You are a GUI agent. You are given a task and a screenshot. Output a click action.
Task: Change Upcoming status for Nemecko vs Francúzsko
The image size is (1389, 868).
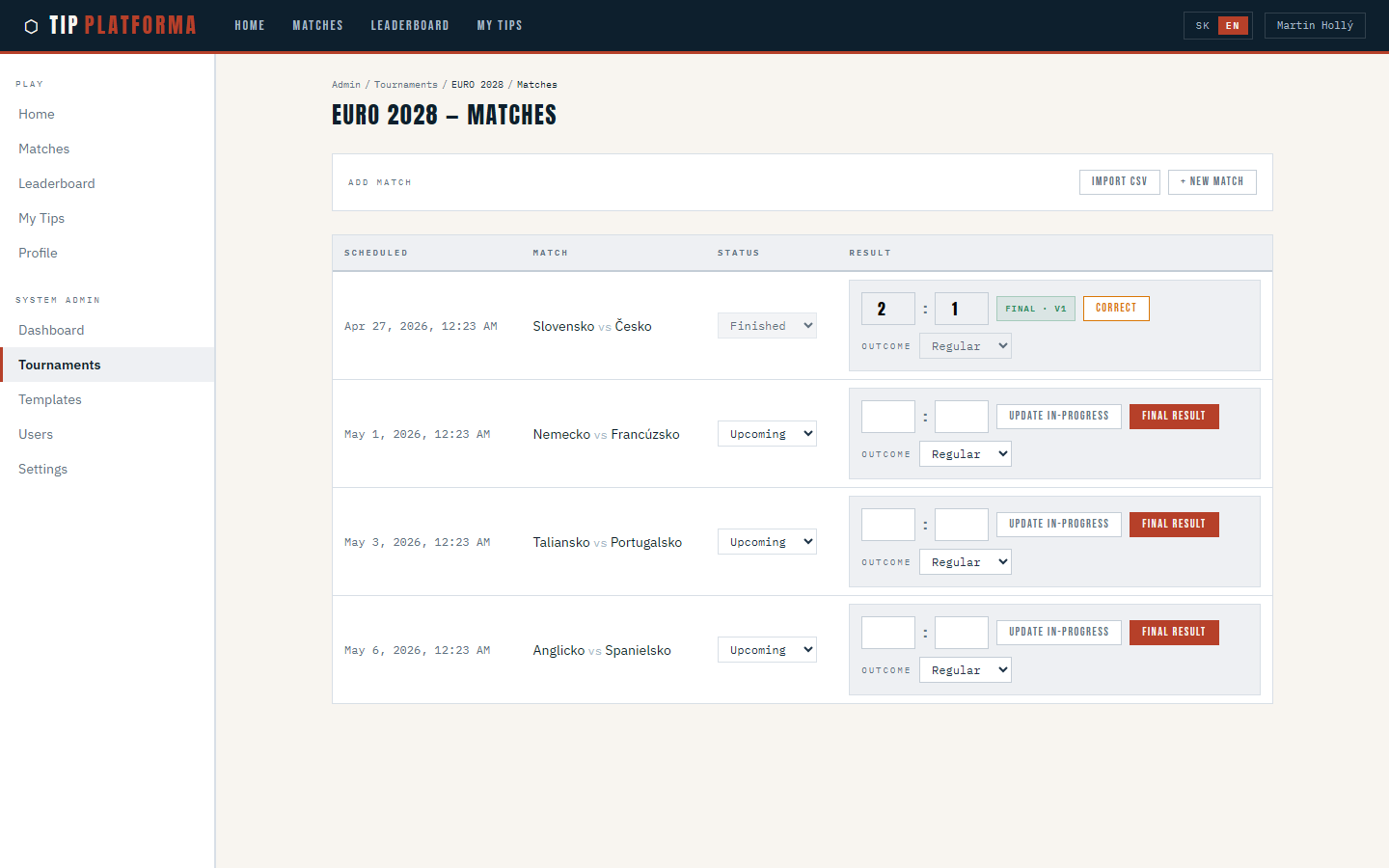click(767, 433)
